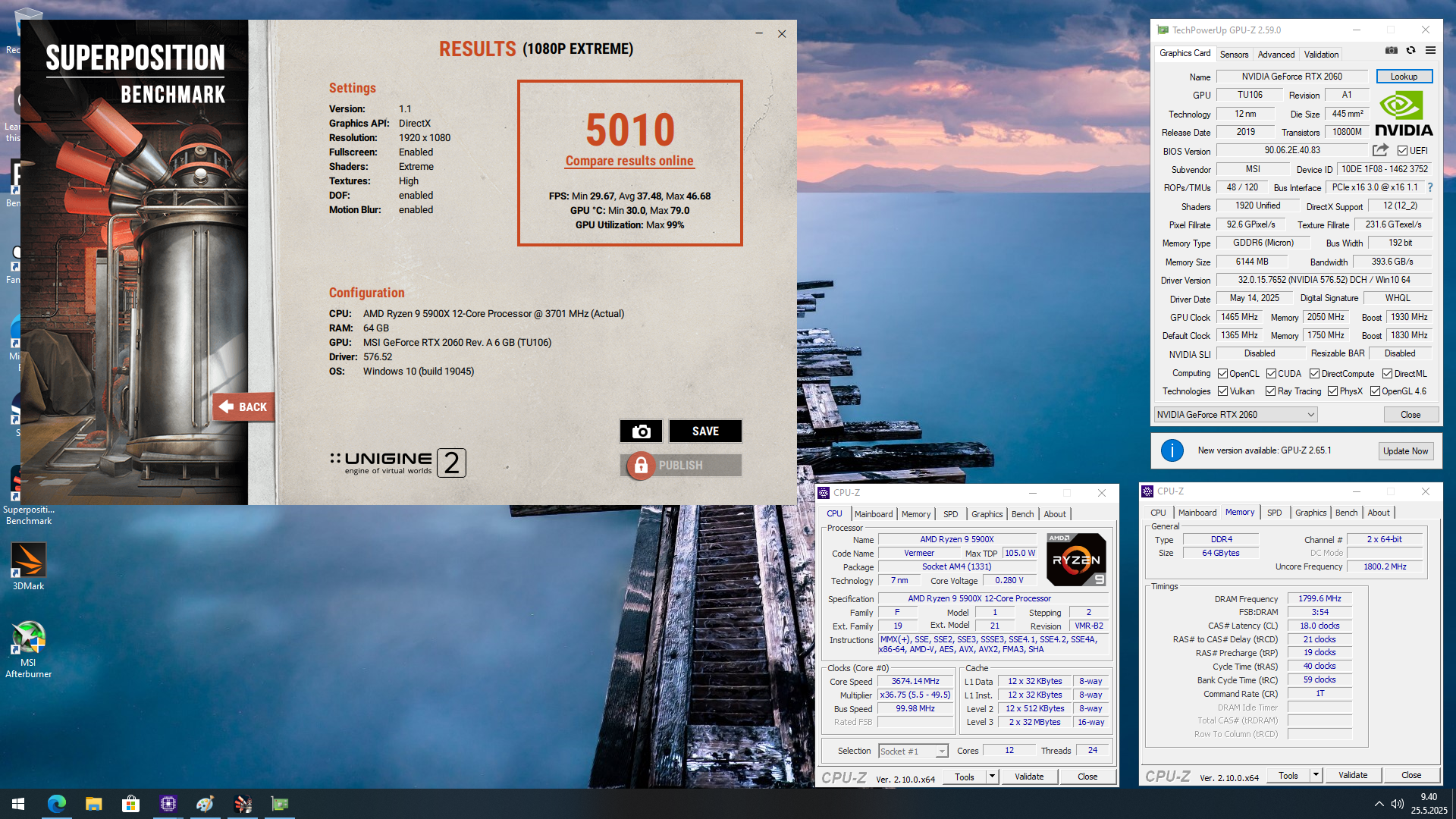Click the CPU-Z taskbar icon
The height and width of the screenshot is (819, 1456).
(x=168, y=804)
